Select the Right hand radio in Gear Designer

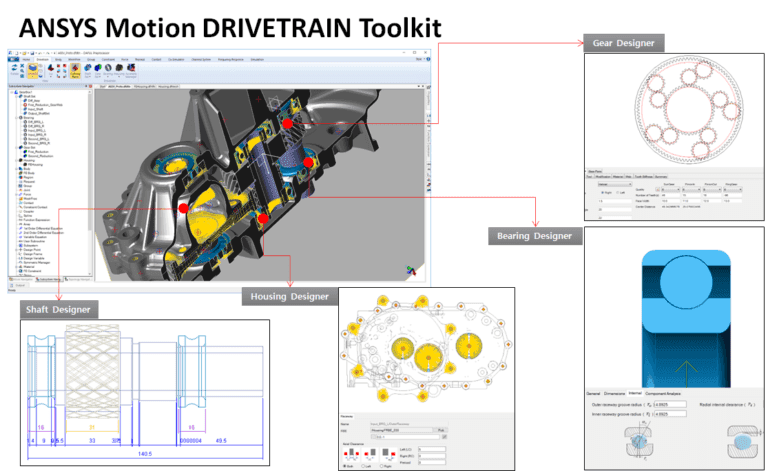pyautogui.click(x=602, y=192)
